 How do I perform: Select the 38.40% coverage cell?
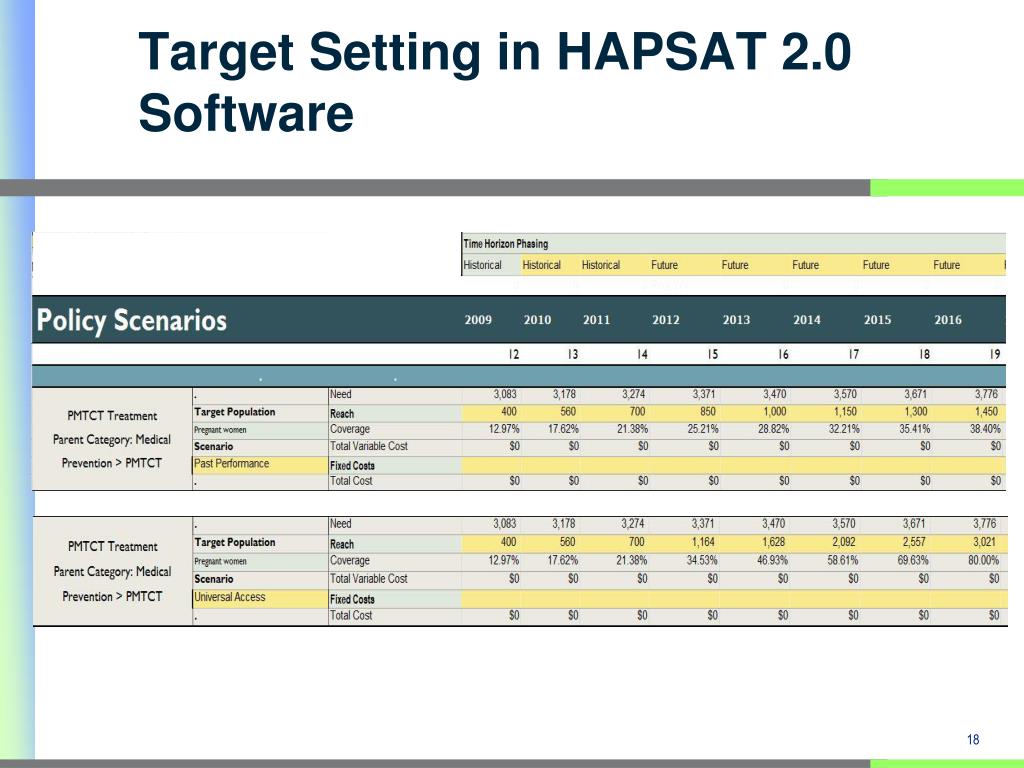tap(985, 429)
